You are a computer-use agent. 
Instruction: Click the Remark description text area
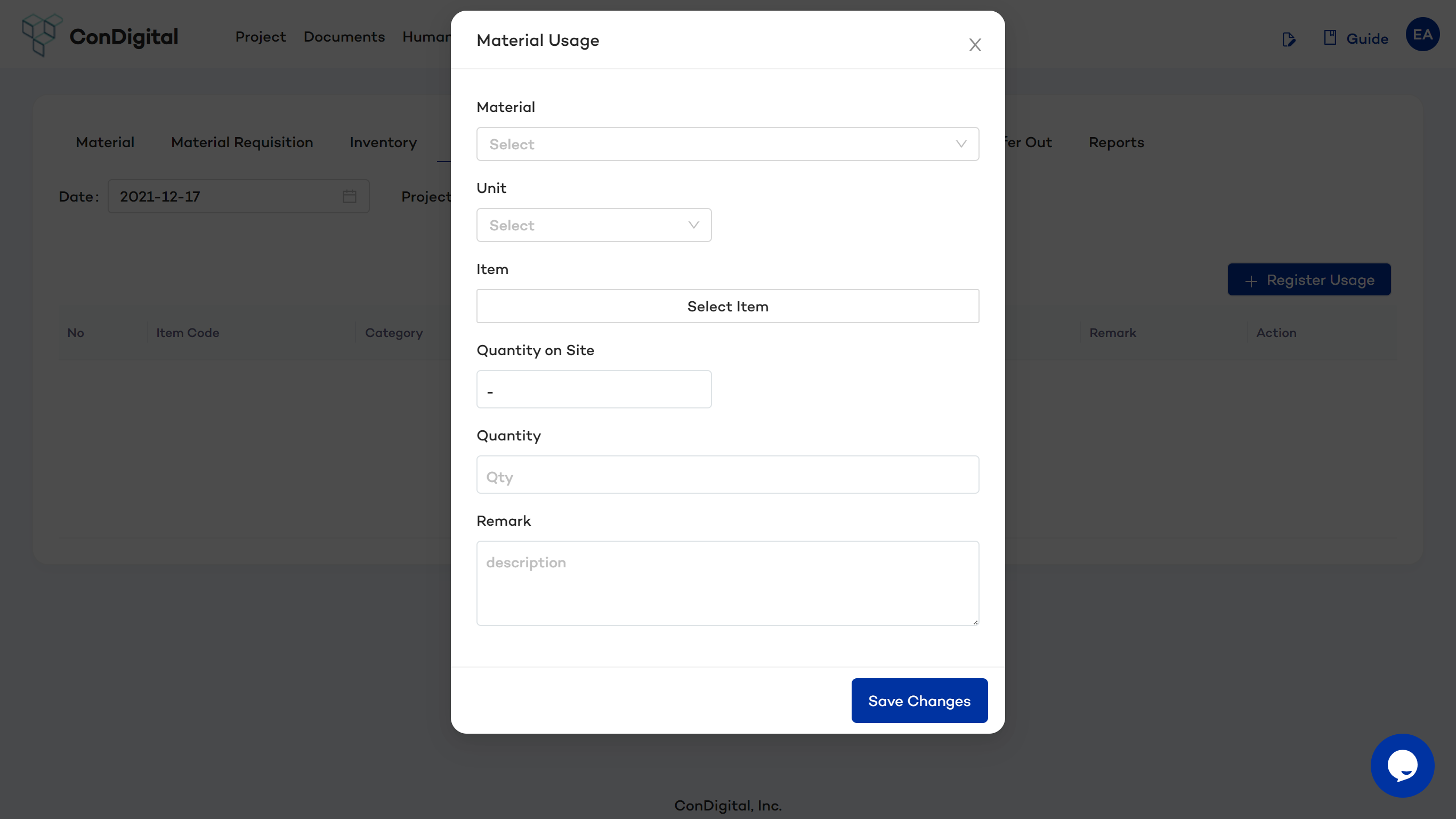tap(727, 583)
